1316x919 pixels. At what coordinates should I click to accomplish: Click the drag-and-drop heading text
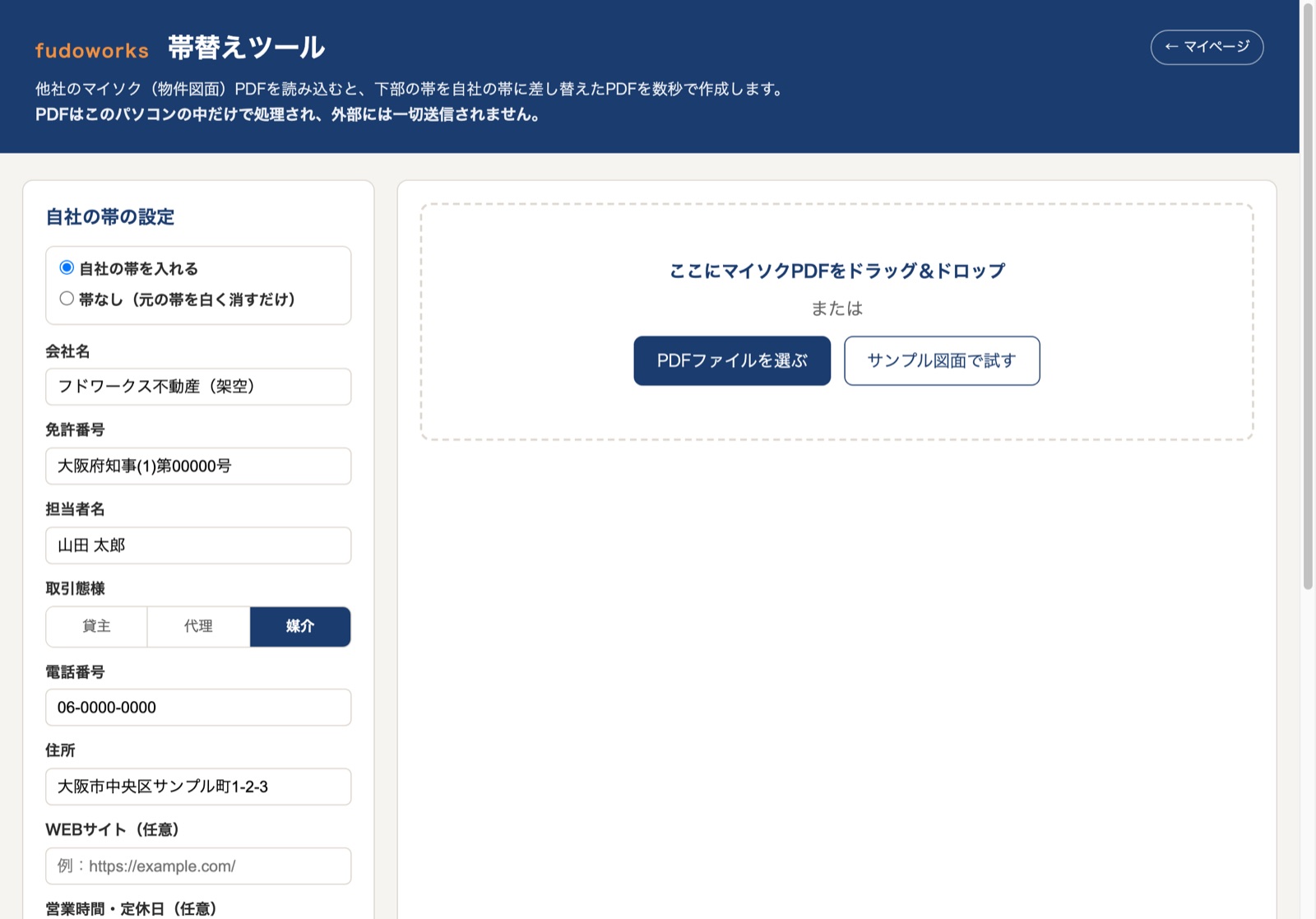[837, 271]
